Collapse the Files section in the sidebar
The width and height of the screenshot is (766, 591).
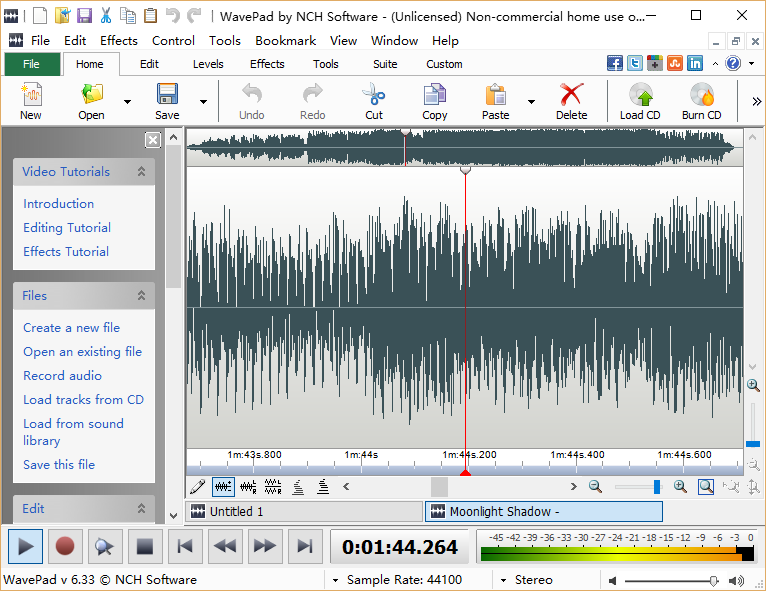tap(141, 296)
